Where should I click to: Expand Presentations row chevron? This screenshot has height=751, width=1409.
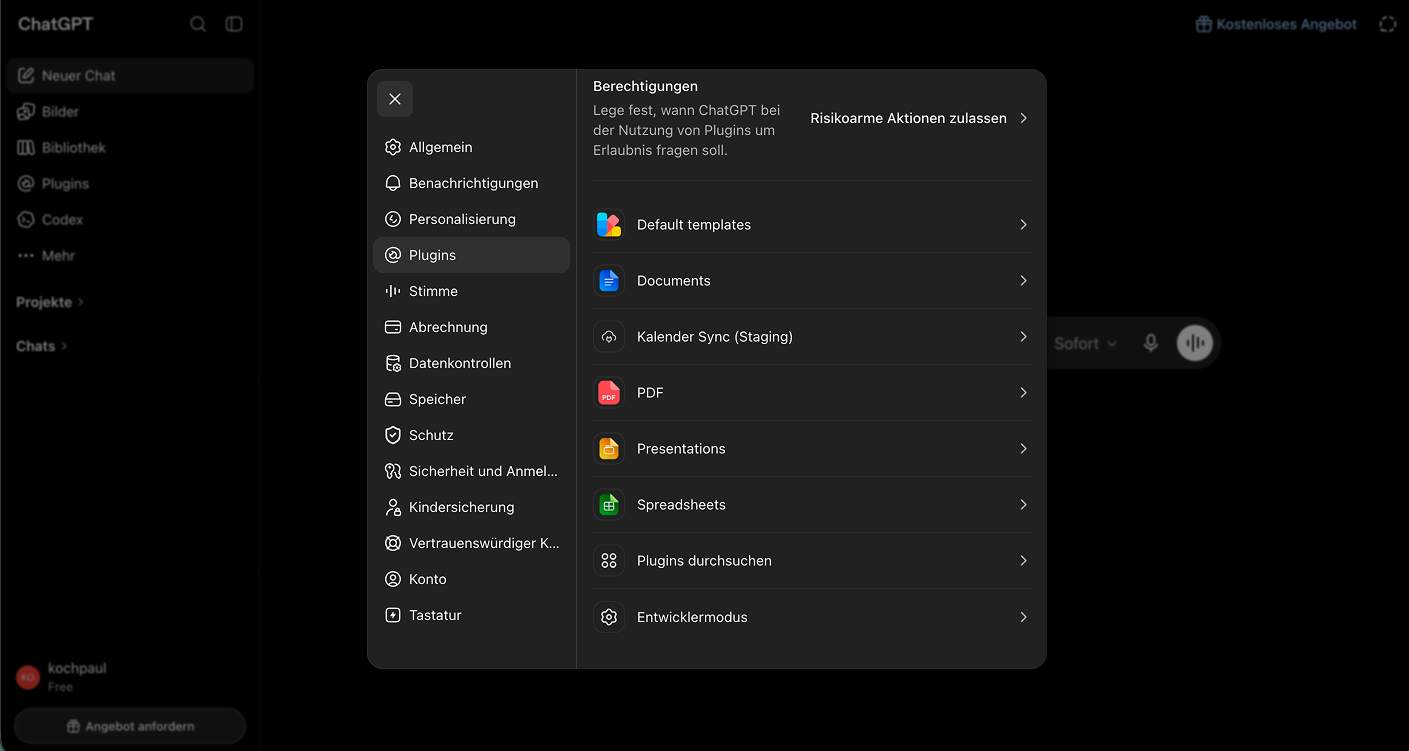click(1023, 449)
